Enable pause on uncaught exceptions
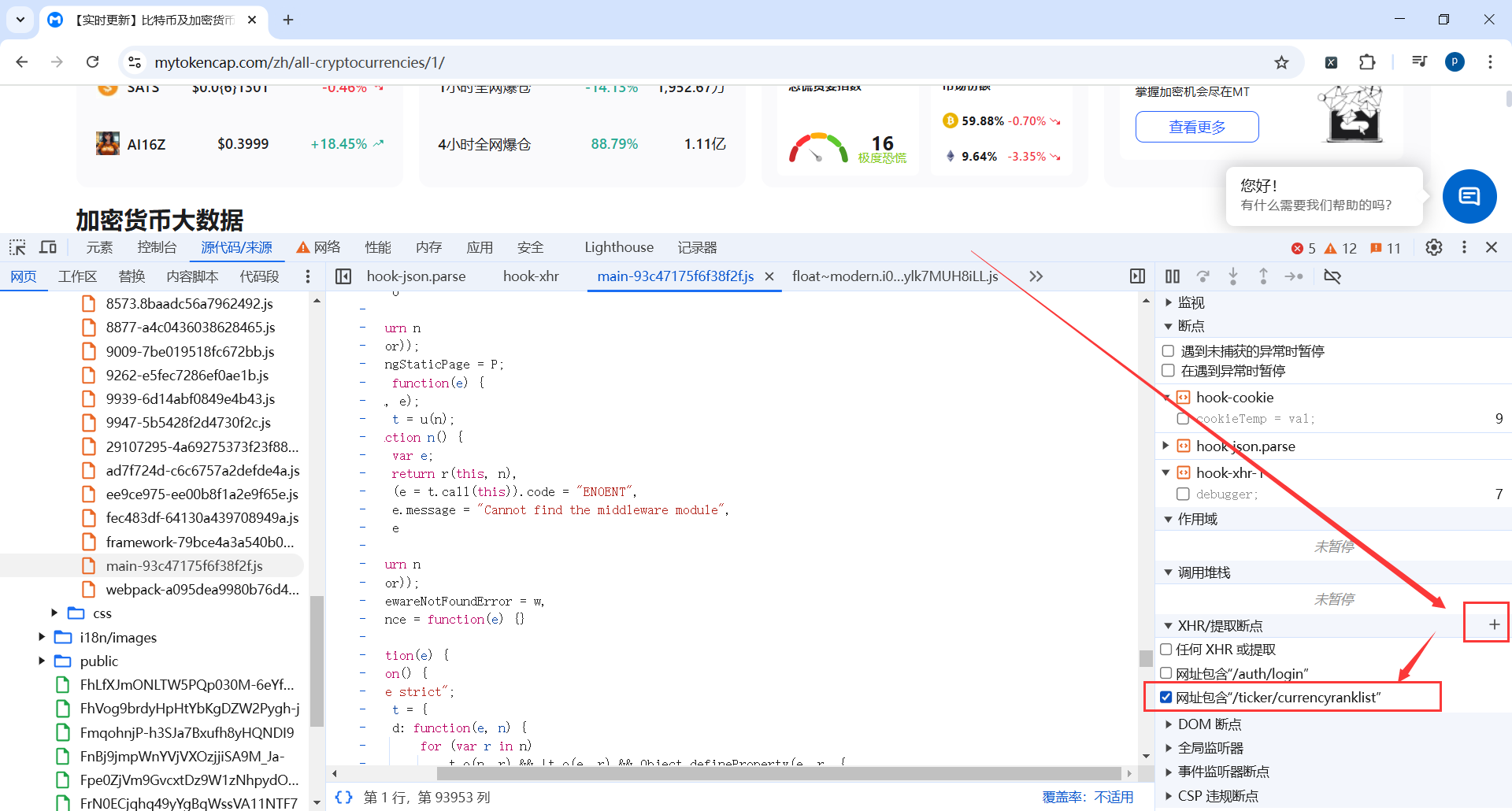This screenshot has width=1512, height=811. coord(1169,351)
